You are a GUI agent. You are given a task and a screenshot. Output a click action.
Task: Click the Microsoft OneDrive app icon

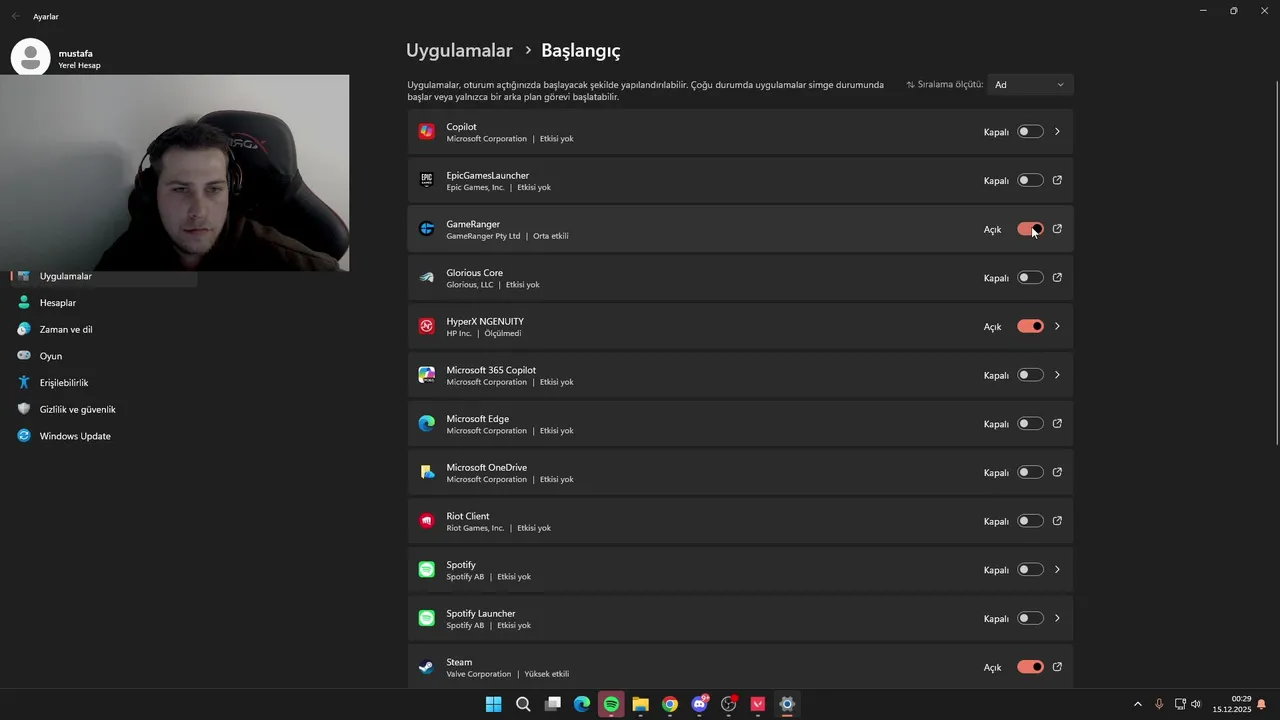(427, 472)
